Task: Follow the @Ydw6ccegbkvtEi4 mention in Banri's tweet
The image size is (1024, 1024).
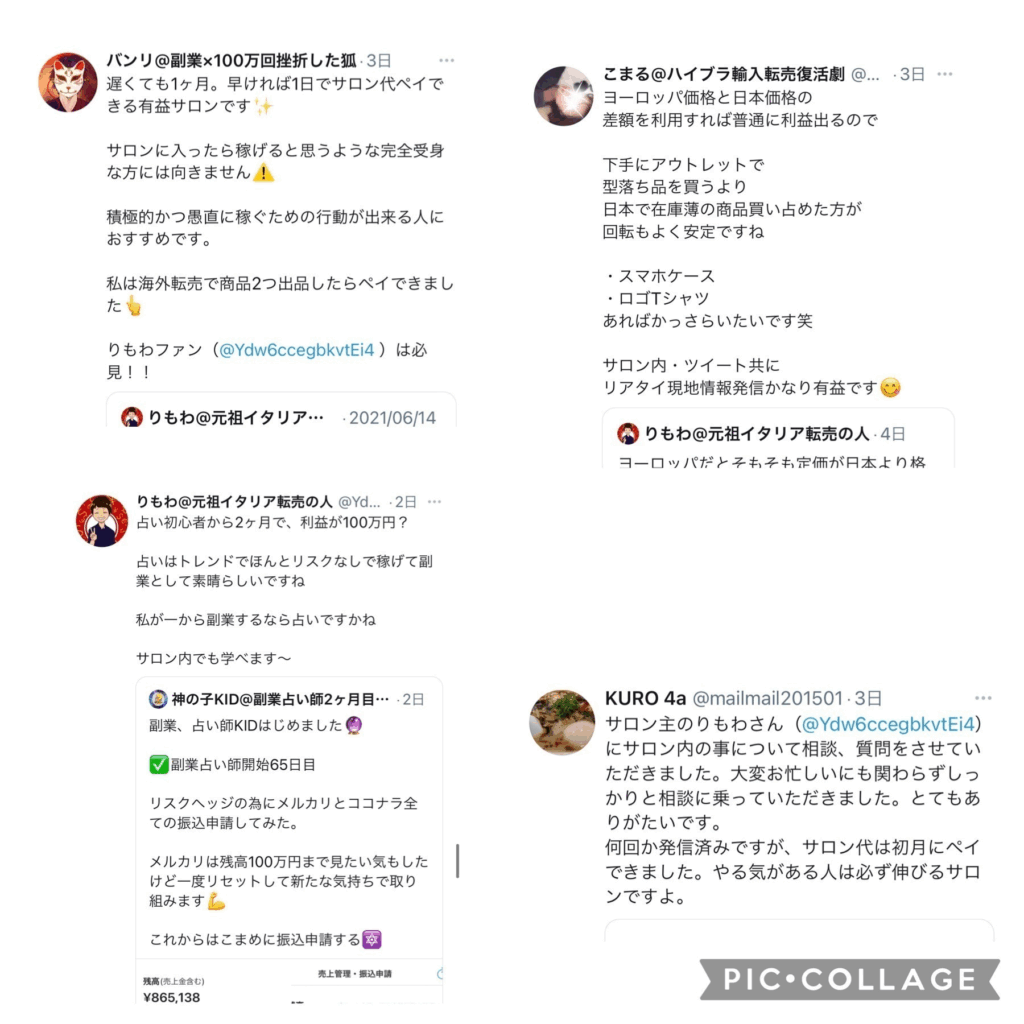Action: pyautogui.click(x=296, y=350)
